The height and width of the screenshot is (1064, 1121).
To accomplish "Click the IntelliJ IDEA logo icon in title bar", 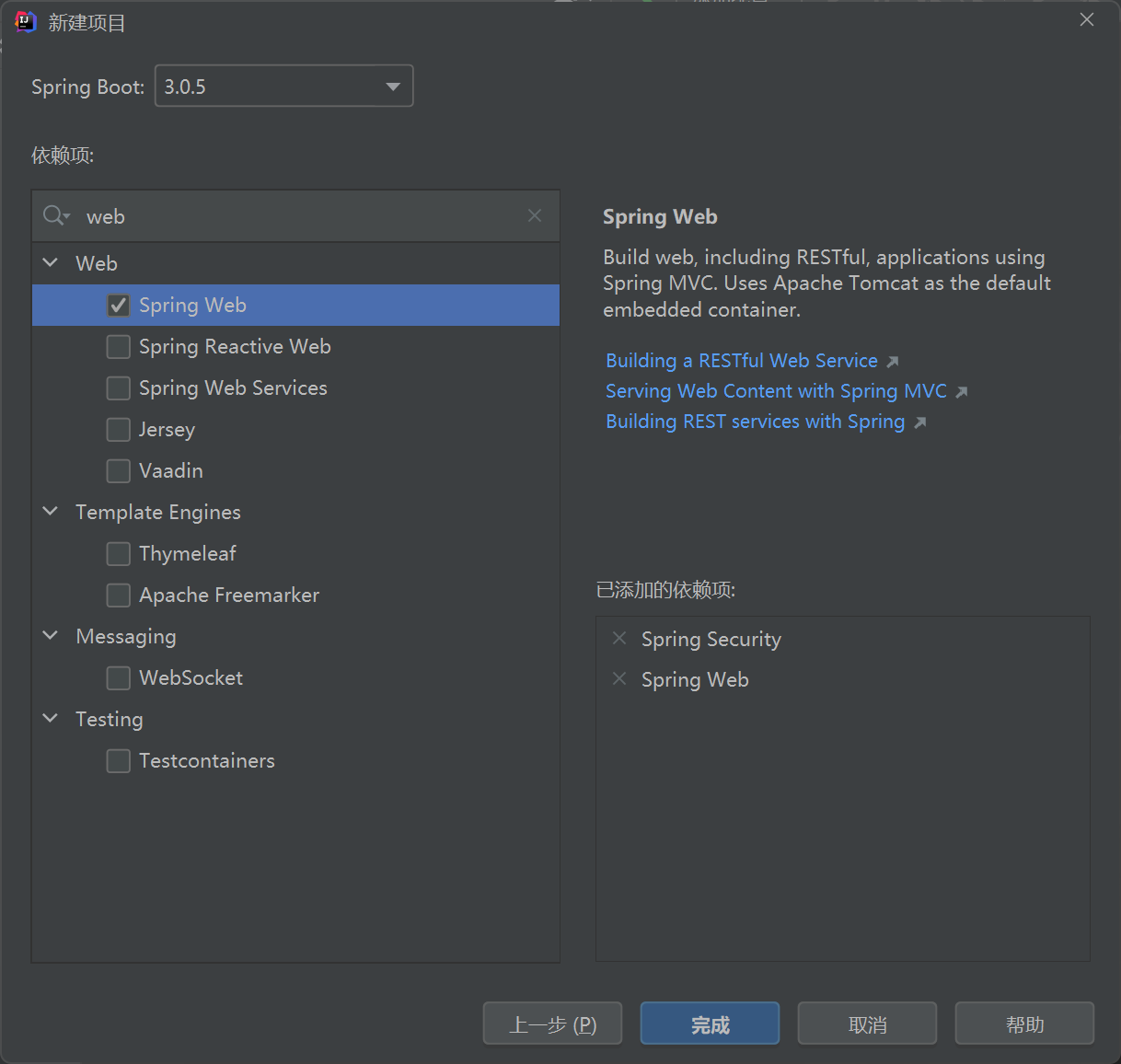I will point(25,21).
